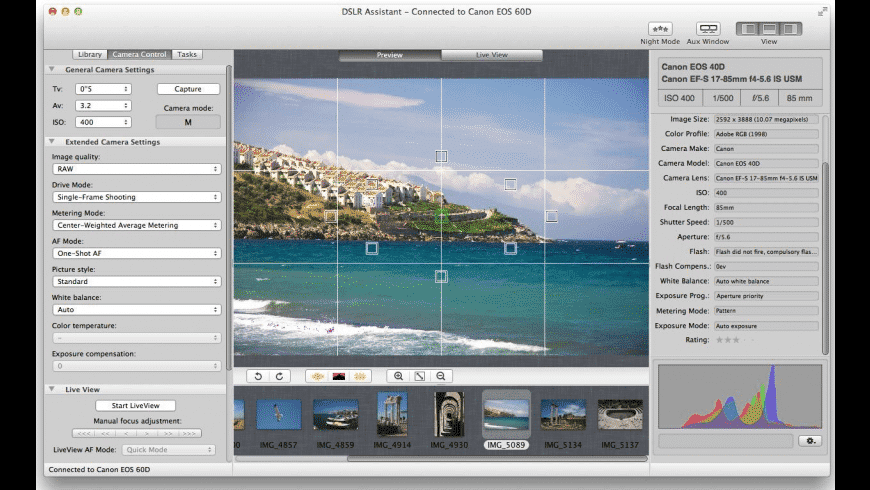Toggle the left sidebar view segment
The width and height of the screenshot is (870, 490).
(748, 29)
